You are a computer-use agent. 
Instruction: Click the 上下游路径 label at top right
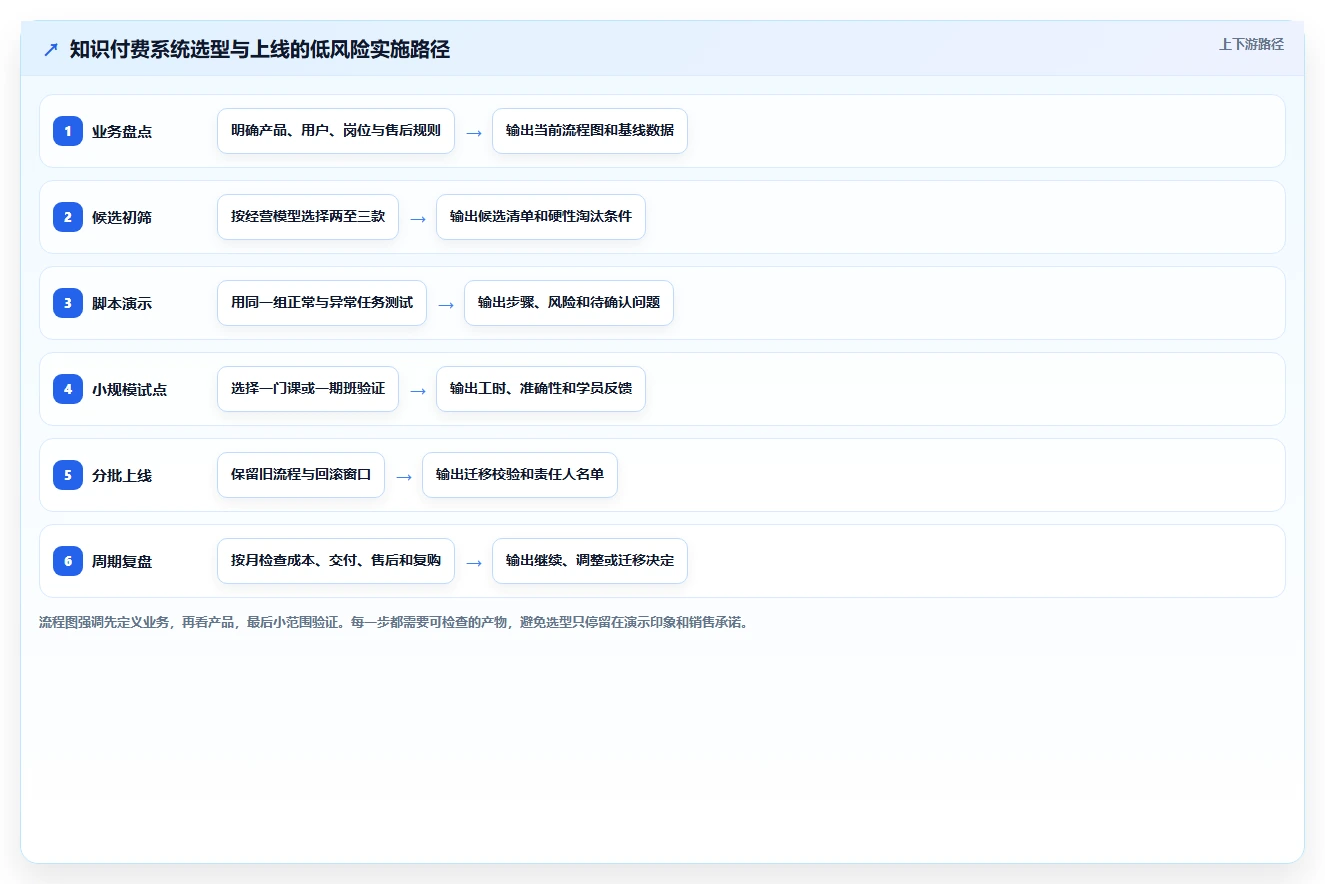point(1251,44)
